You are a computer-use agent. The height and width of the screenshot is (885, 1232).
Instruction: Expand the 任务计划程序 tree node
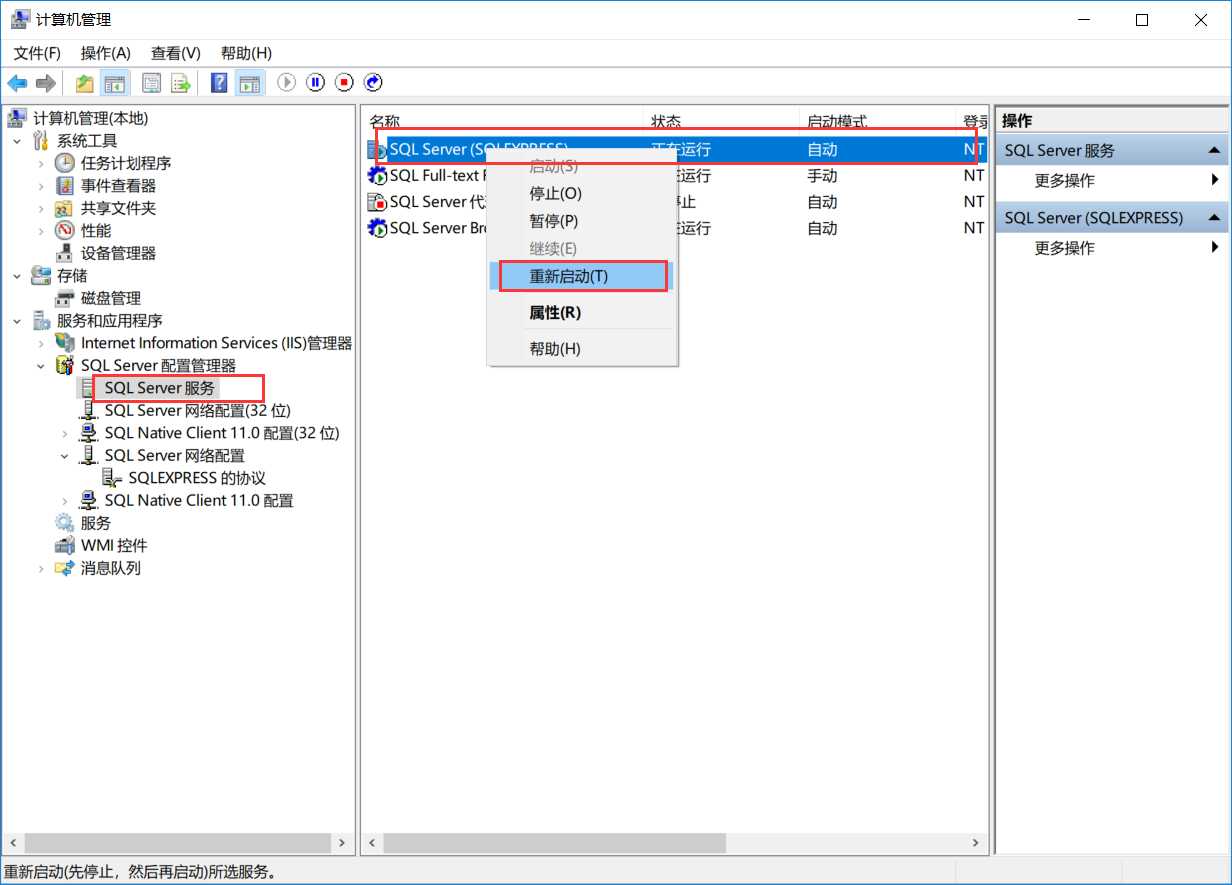pos(41,163)
